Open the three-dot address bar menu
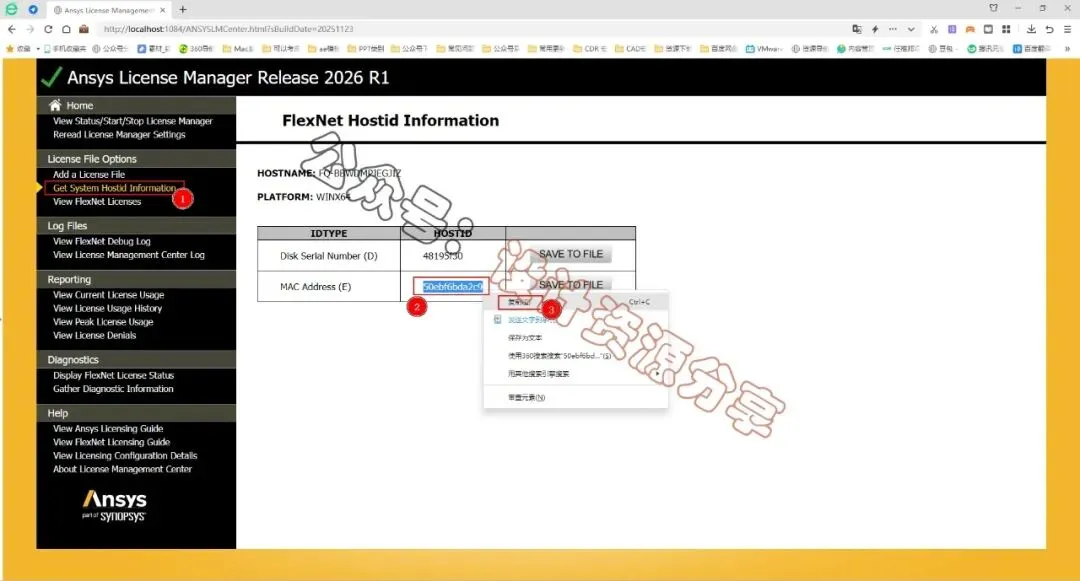 tap(893, 29)
